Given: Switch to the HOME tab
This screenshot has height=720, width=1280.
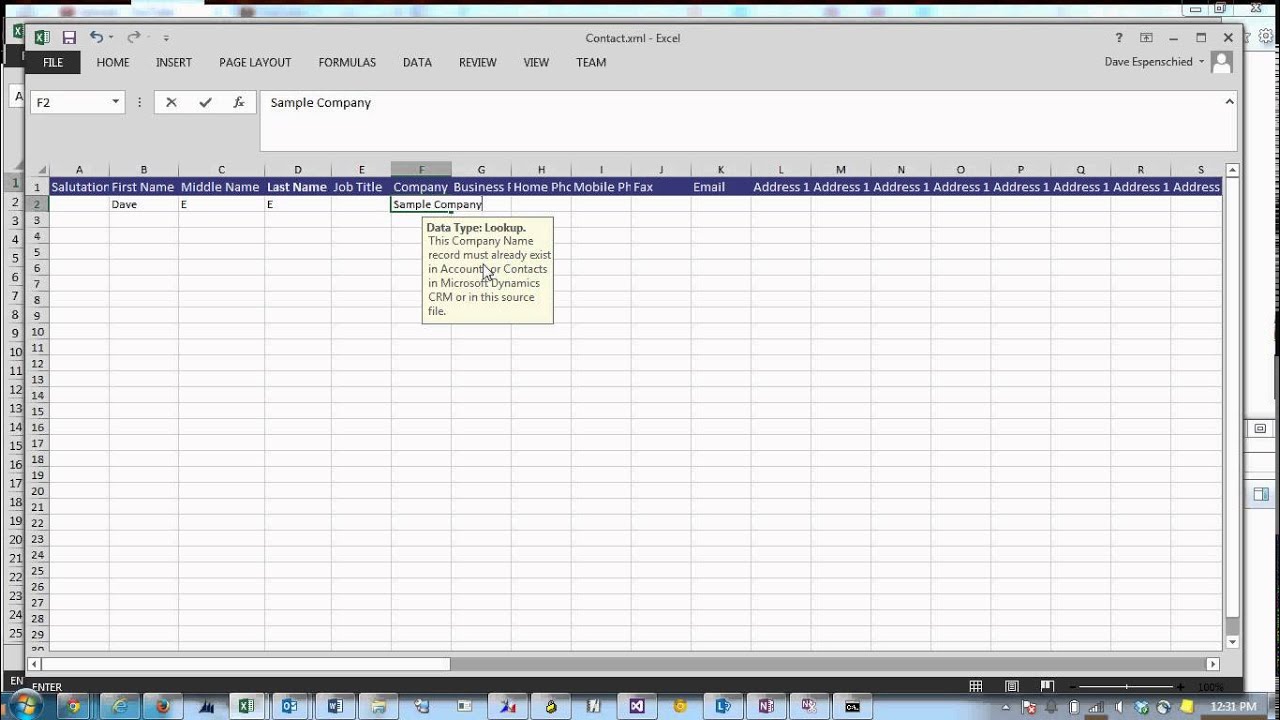Looking at the screenshot, I should 113,62.
